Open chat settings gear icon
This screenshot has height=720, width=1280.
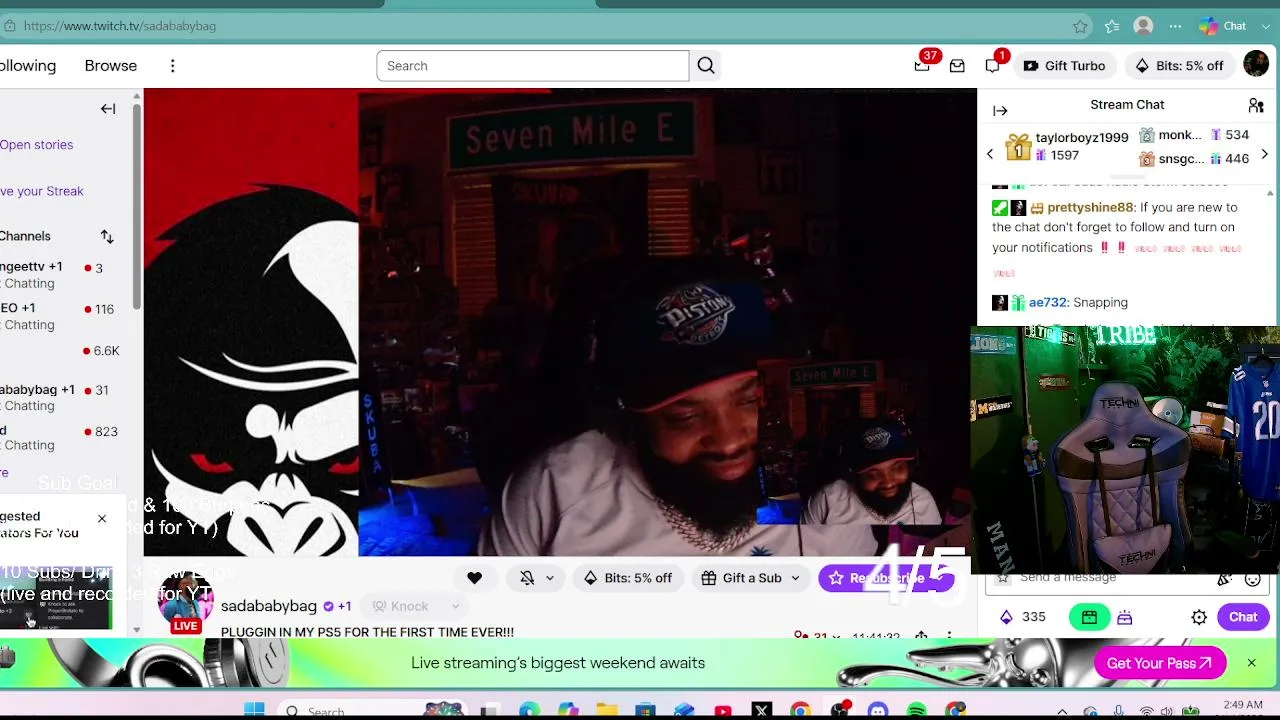click(x=1199, y=618)
